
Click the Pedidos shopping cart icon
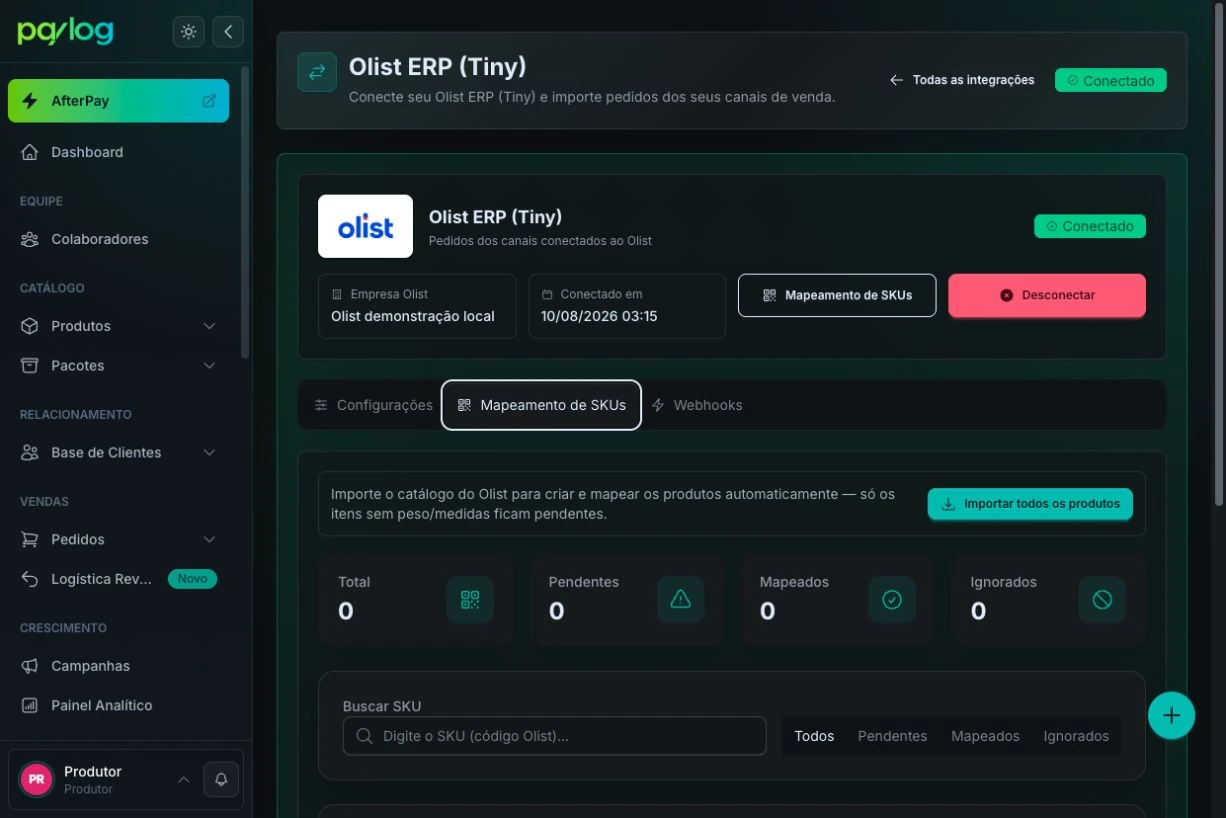[30, 539]
